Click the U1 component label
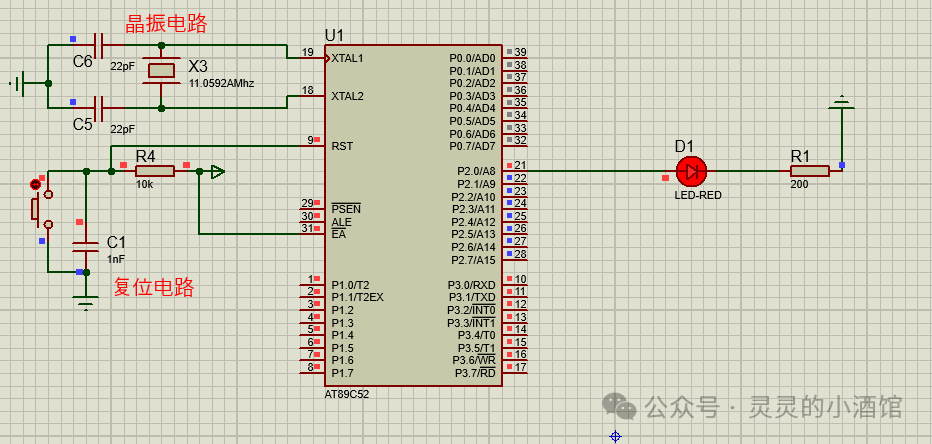Screen dimensions: 932x444 334,35
